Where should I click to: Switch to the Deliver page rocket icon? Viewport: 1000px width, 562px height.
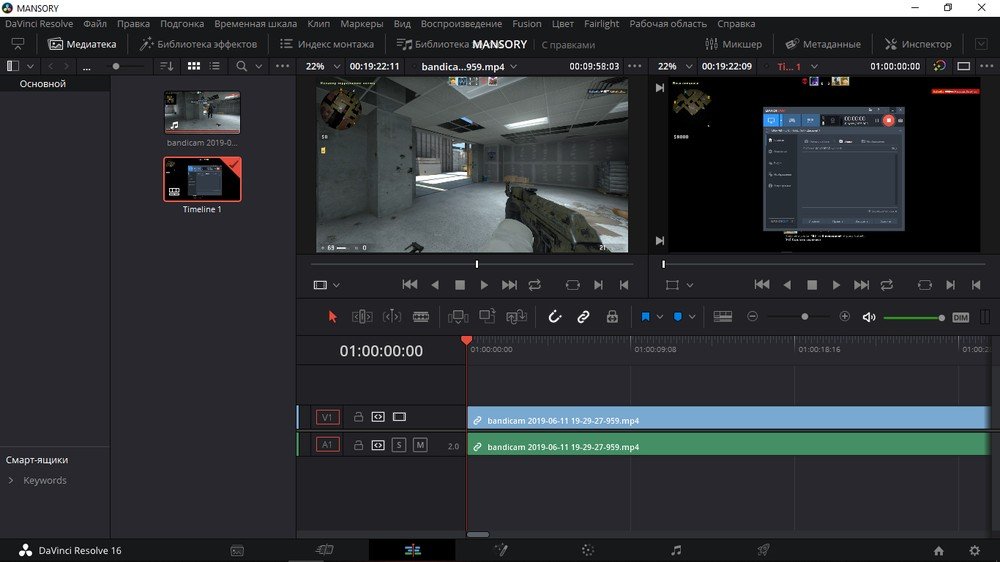(x=763, y=550)
